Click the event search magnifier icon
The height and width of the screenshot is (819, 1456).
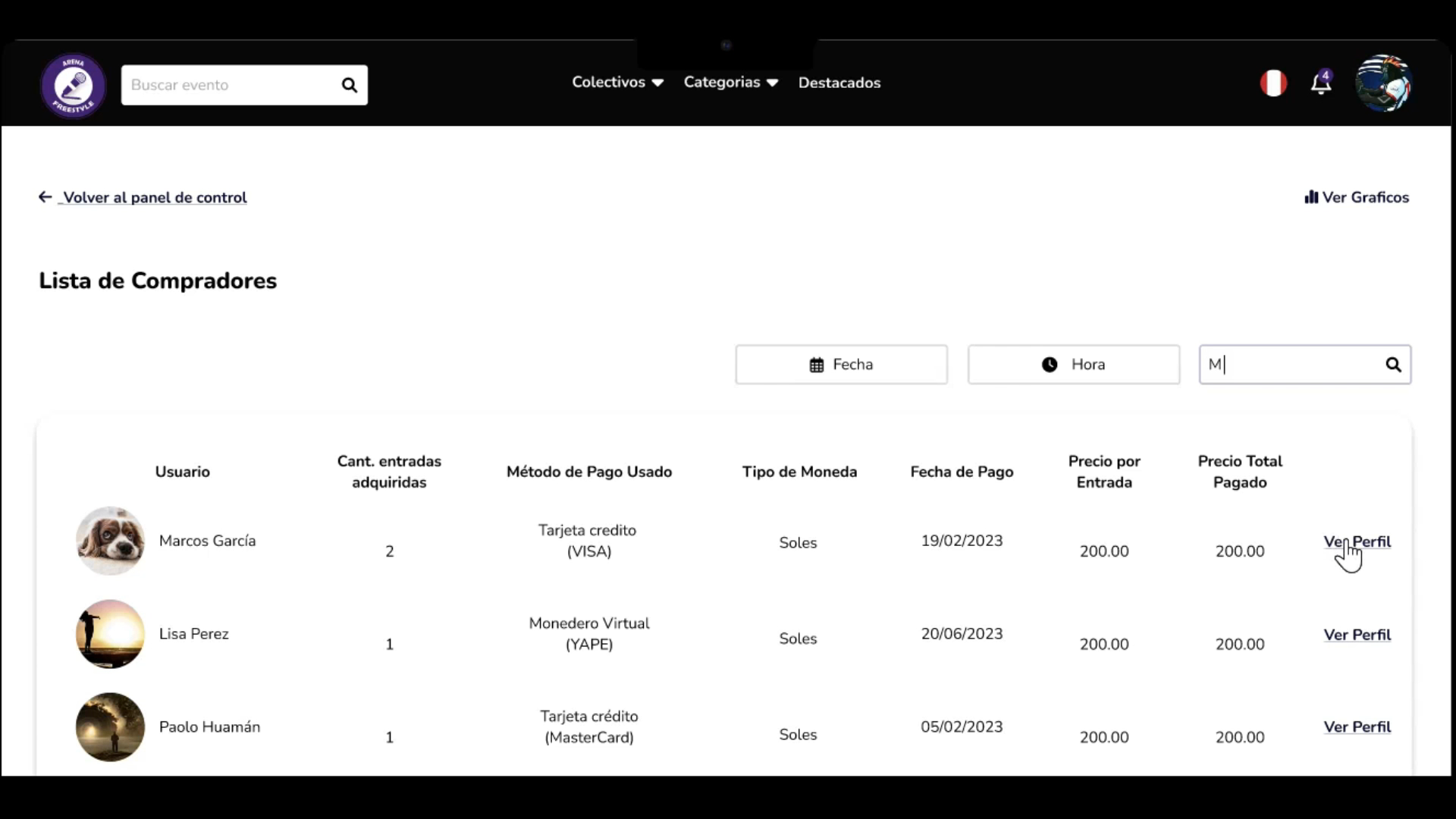[x=349, y=85]
